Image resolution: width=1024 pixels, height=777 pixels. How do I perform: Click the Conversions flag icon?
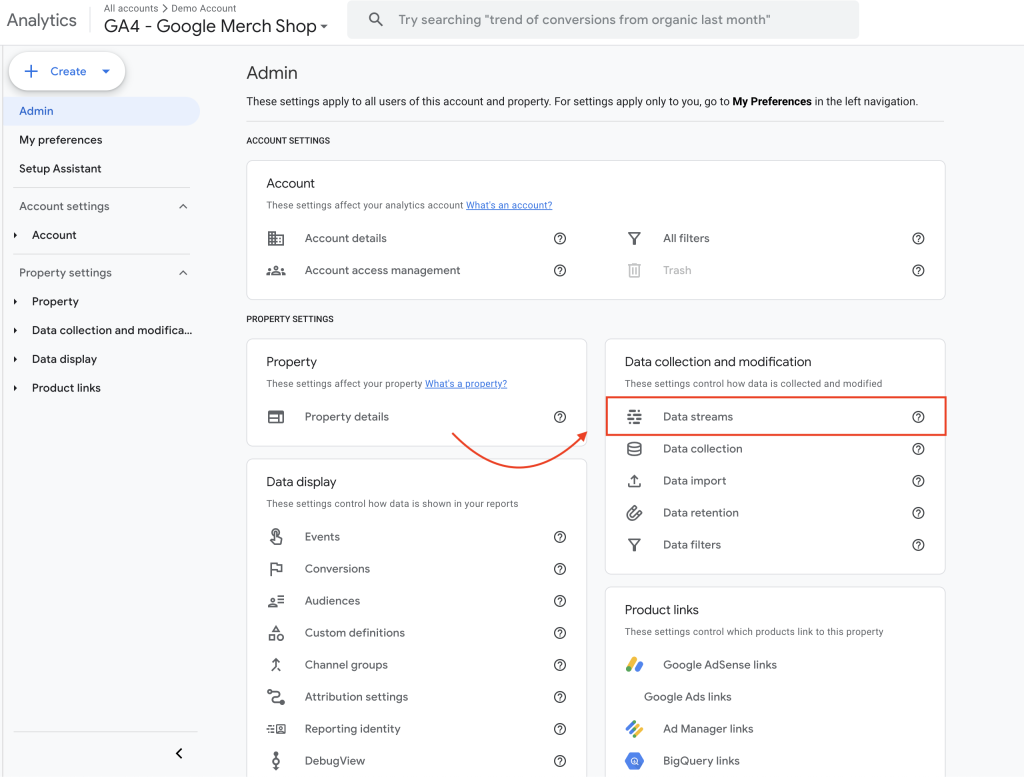pos(276,569)
